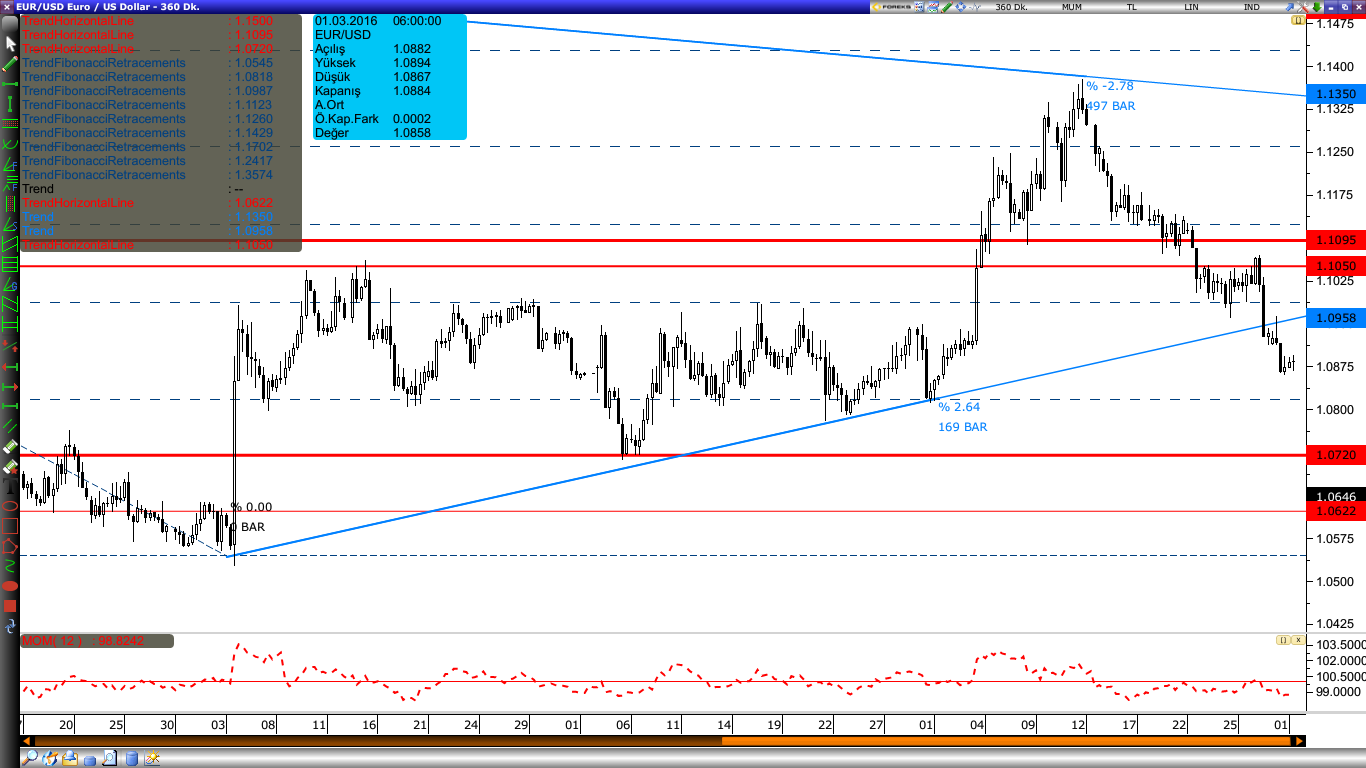
Task: Click the alarm bell inbox icon
Action: [x=69, y=758]
